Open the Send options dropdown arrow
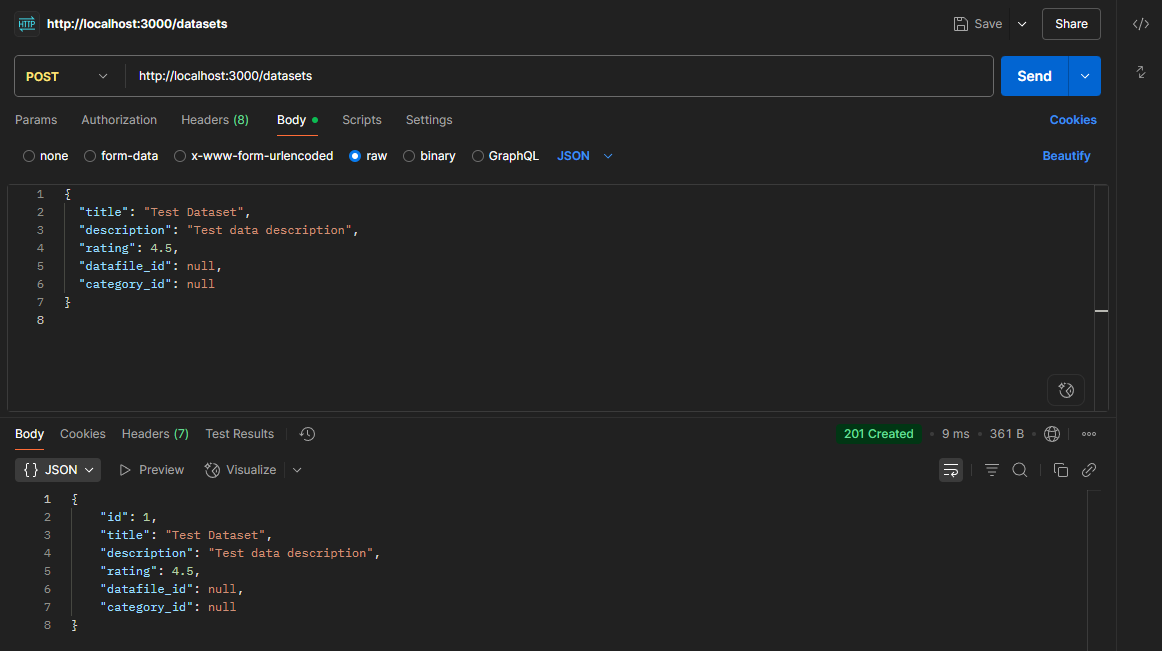 click(x=1085, y=76)
